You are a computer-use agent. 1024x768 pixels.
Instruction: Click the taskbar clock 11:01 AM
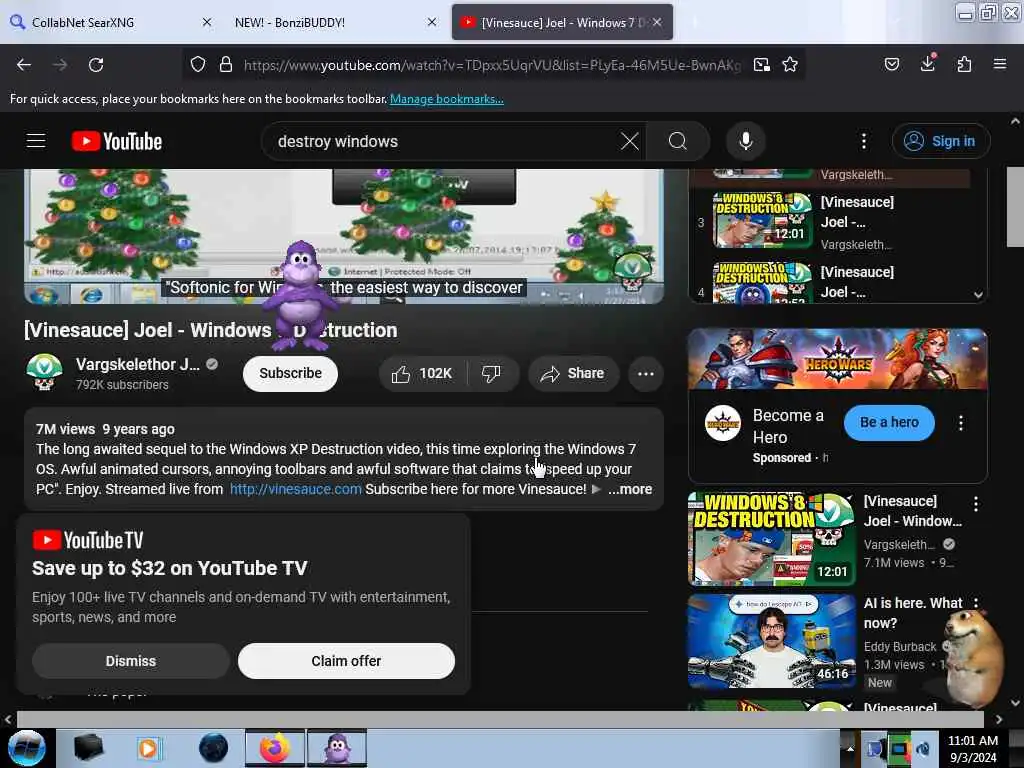973,748
